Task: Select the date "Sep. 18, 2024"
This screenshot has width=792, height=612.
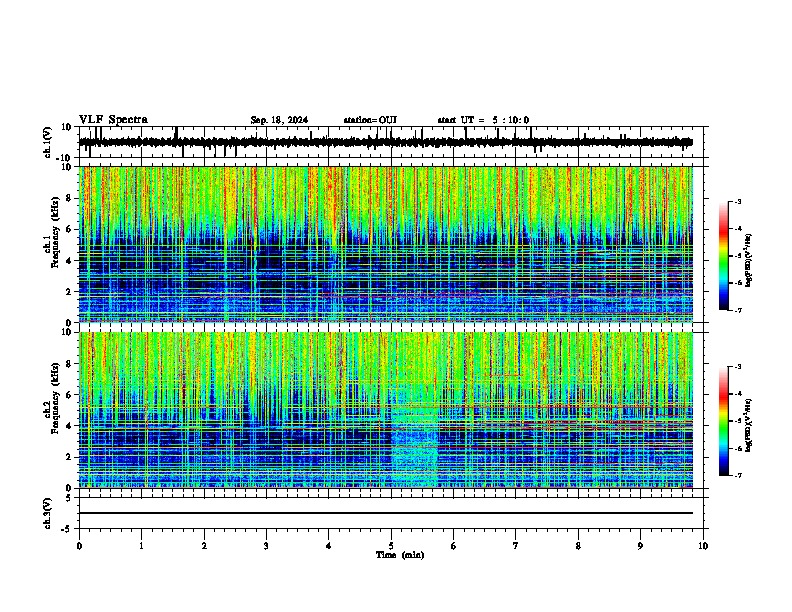Action: tap(279, 120)
